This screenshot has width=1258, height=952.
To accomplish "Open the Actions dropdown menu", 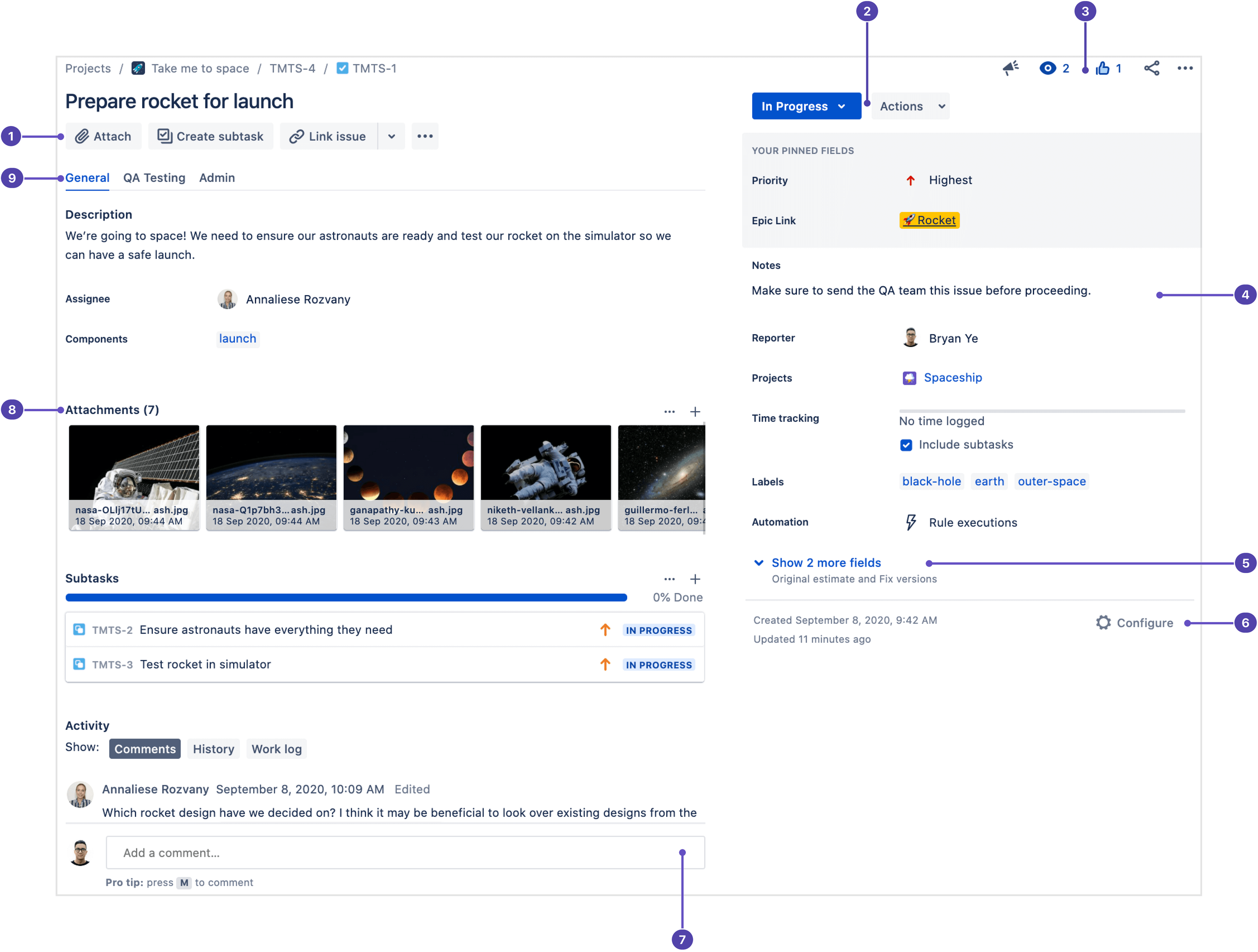I will coord(910,105).
